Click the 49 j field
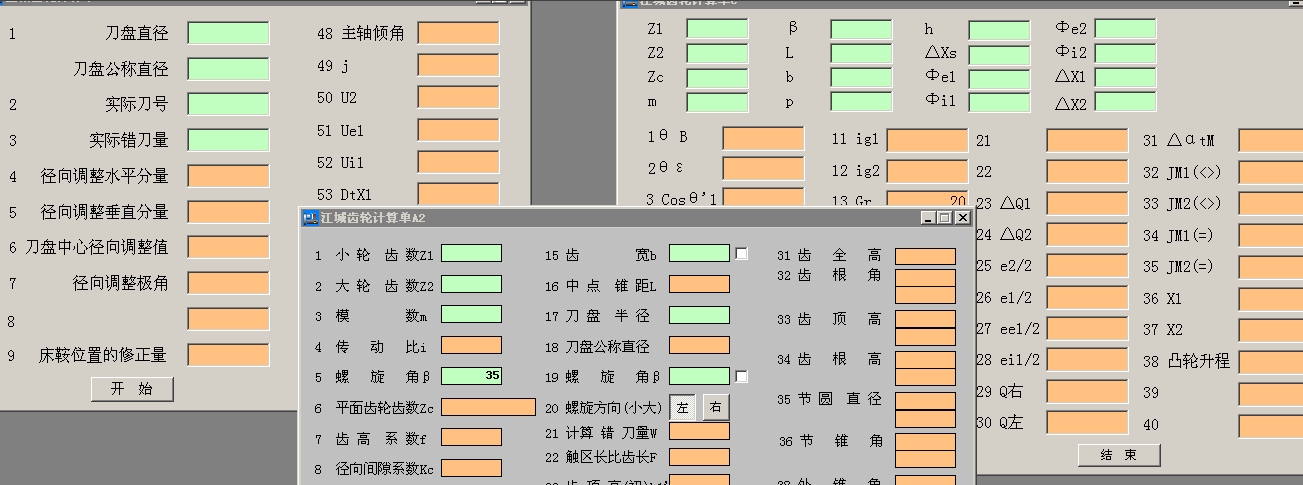1303x485 pixels. [458, 66]
